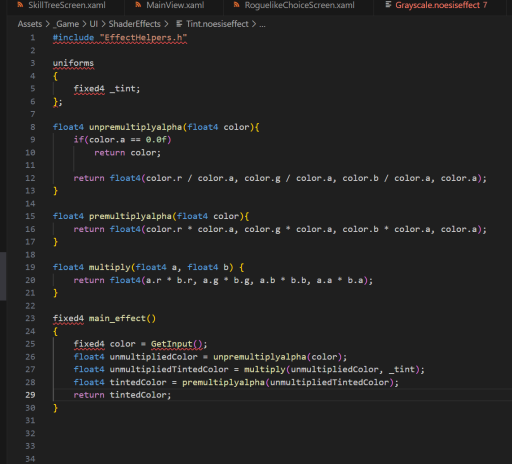Click the uniforms keyword
The height and width of the screenshot is (464, 512).
click(x=73, y=63)
